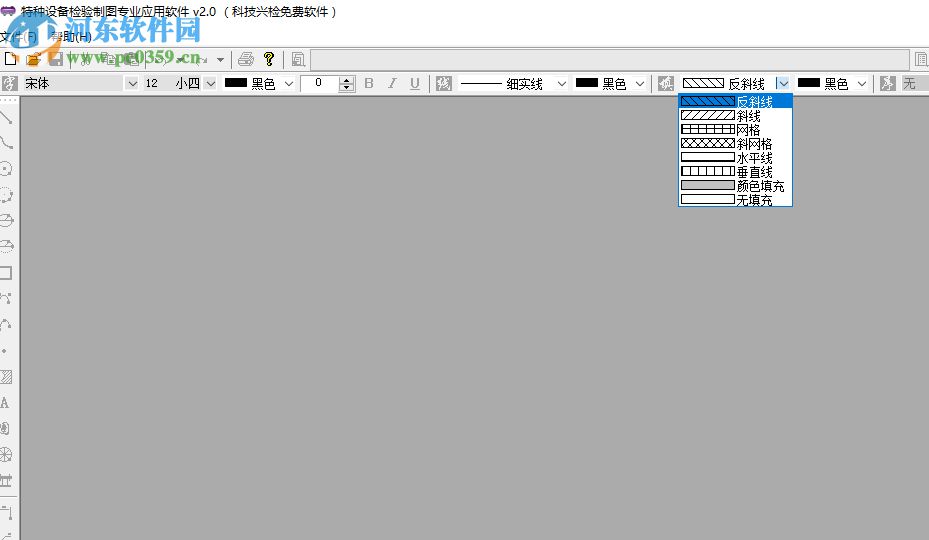Choose 斜网格 fill pattern
929x540 pixels.
[x=735, y=143]
